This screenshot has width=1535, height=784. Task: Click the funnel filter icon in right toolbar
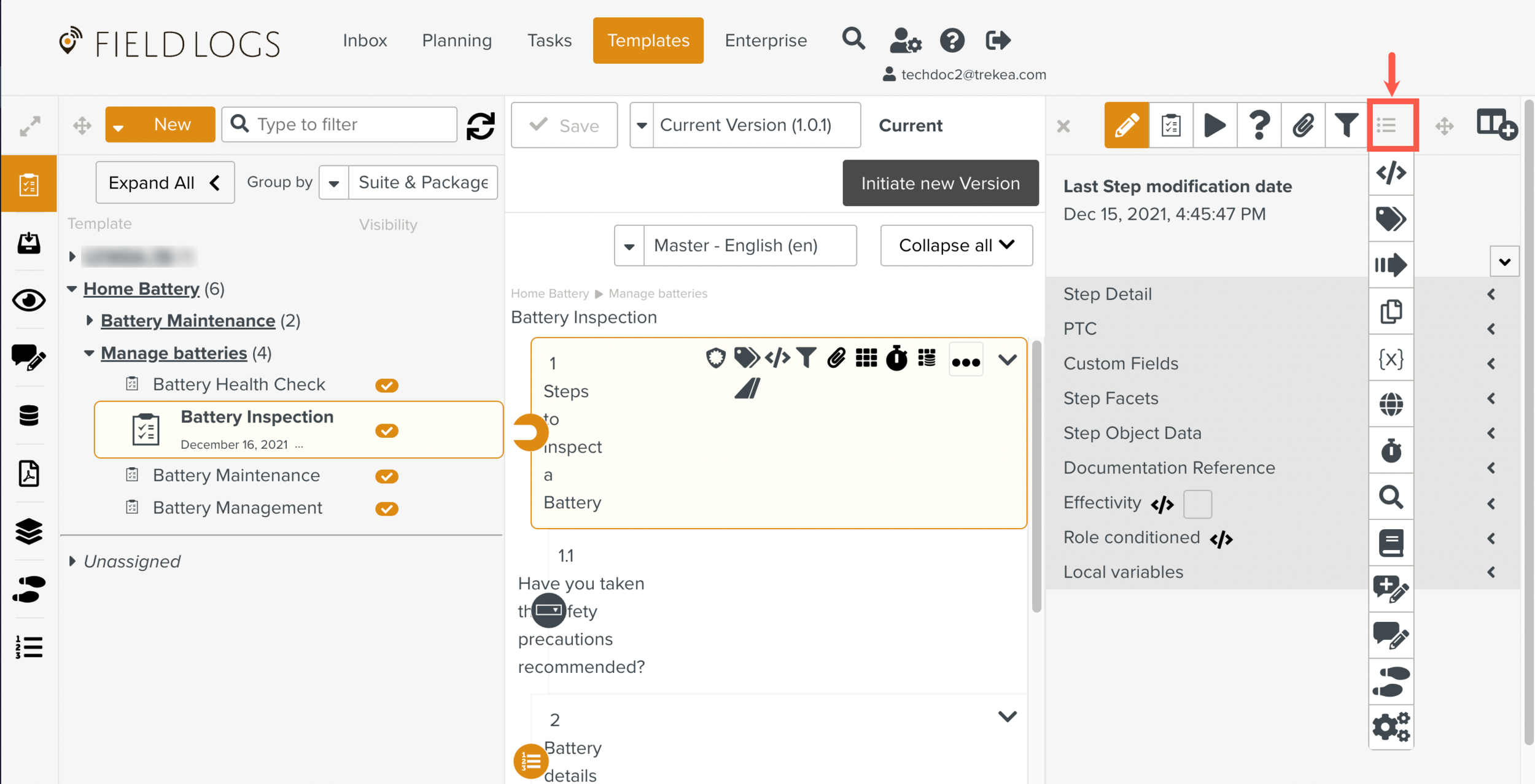(x=1346, y=125)
